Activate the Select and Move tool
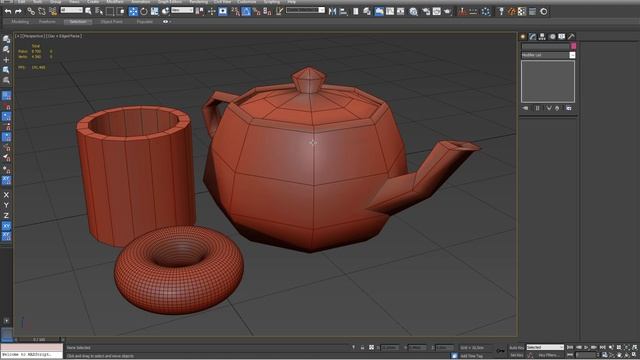 coord(133,11)
